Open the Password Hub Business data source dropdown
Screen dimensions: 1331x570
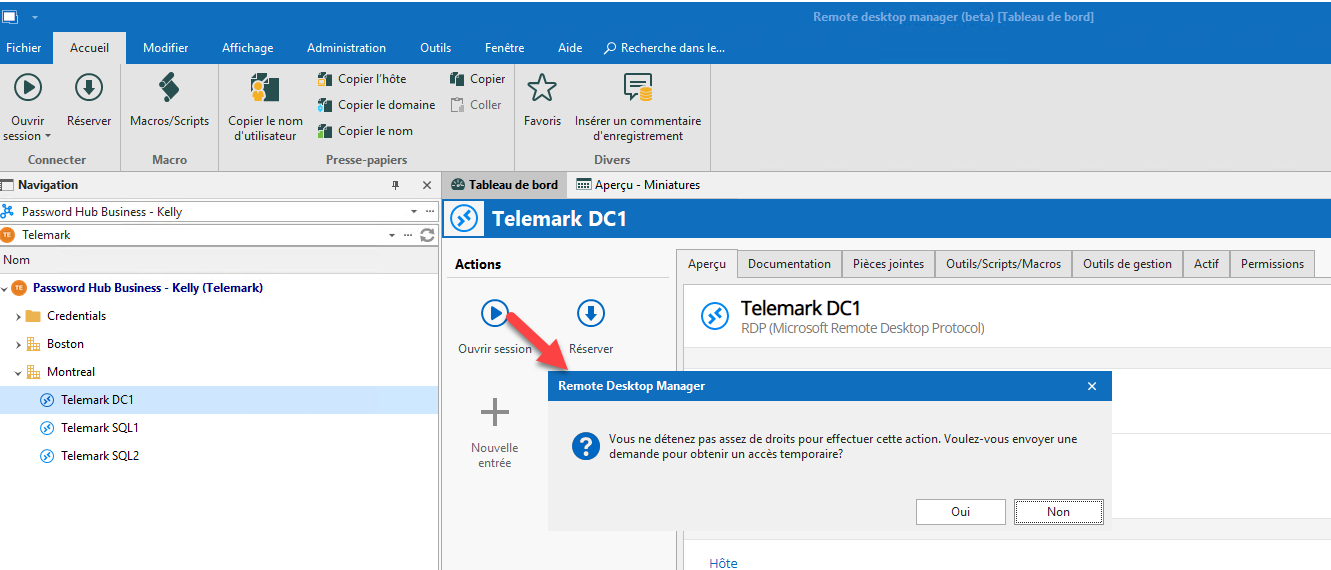(414, 212)
